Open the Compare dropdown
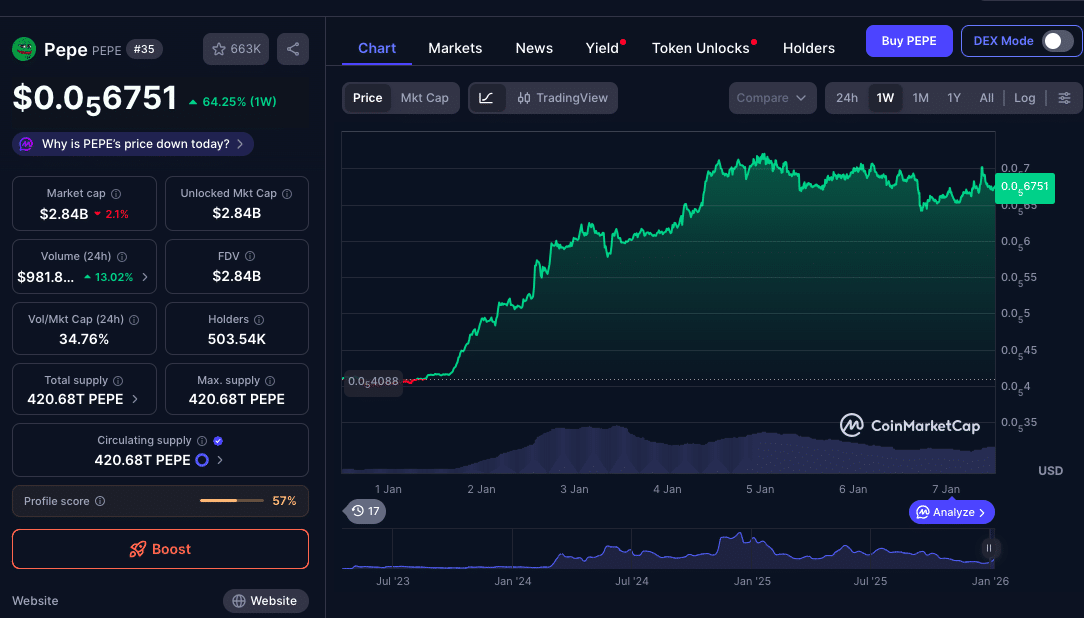Image resolution: width=1084 pixels, height=618 pixels. [772, 98]
